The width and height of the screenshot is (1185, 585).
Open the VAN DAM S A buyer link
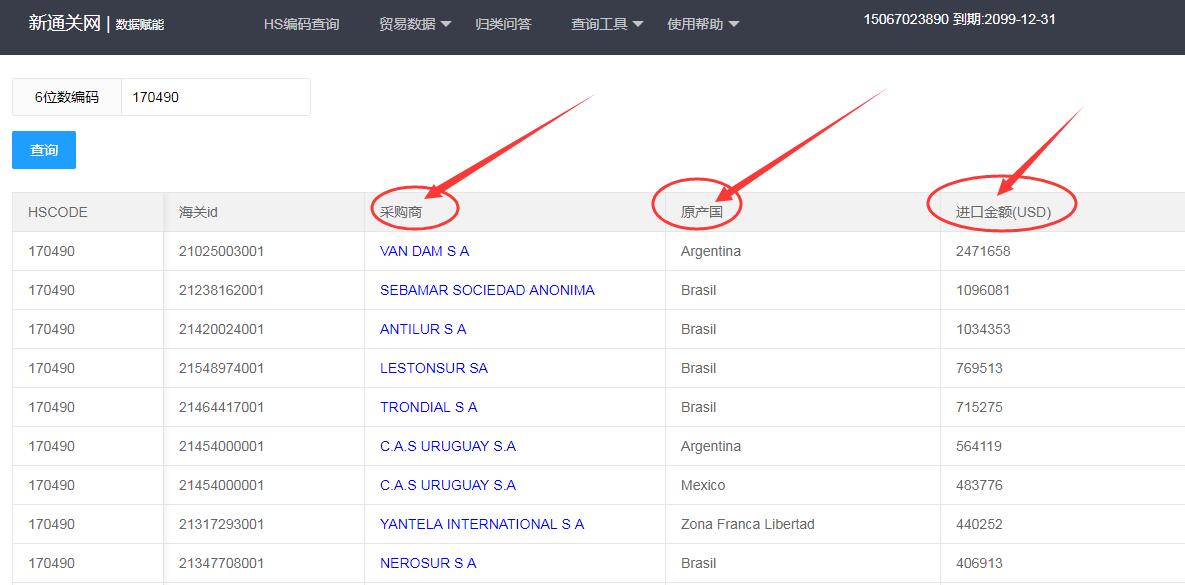425,251
